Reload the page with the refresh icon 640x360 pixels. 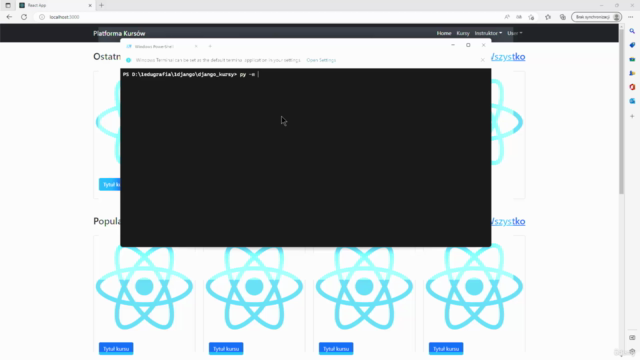[24, 17]
